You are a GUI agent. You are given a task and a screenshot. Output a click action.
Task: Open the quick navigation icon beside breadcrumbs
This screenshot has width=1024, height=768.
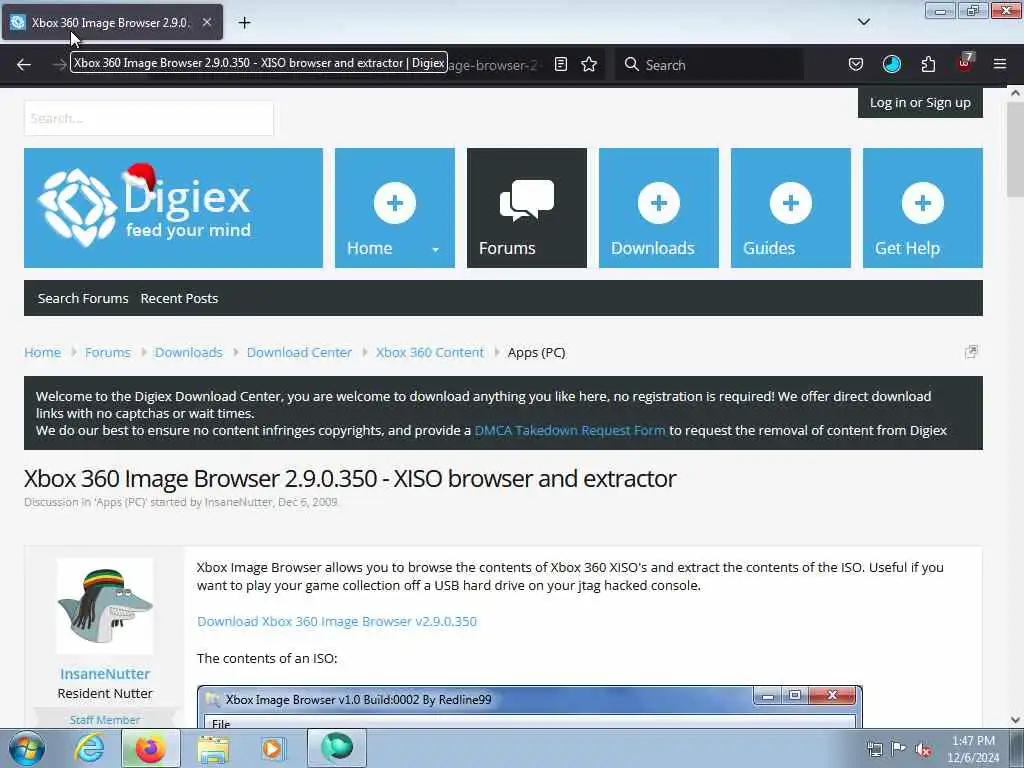point(971,352)
